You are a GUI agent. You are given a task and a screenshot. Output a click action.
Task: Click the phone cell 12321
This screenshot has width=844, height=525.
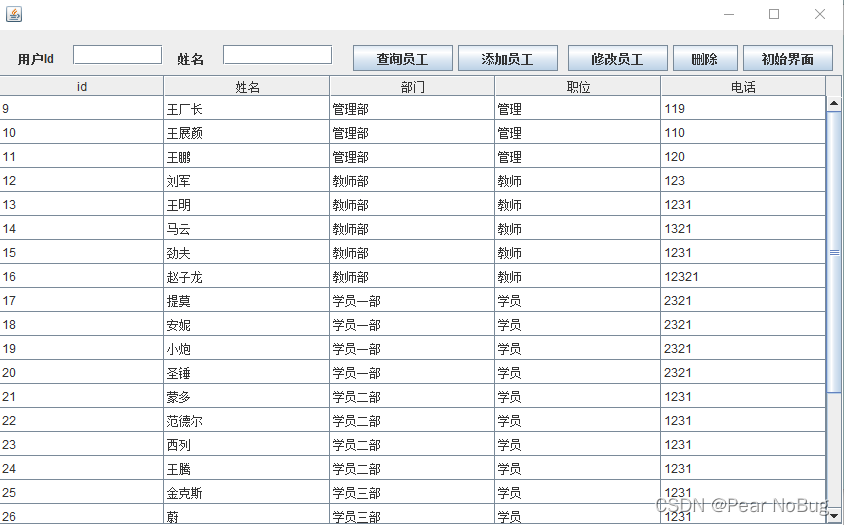click(x=743, y=277)
